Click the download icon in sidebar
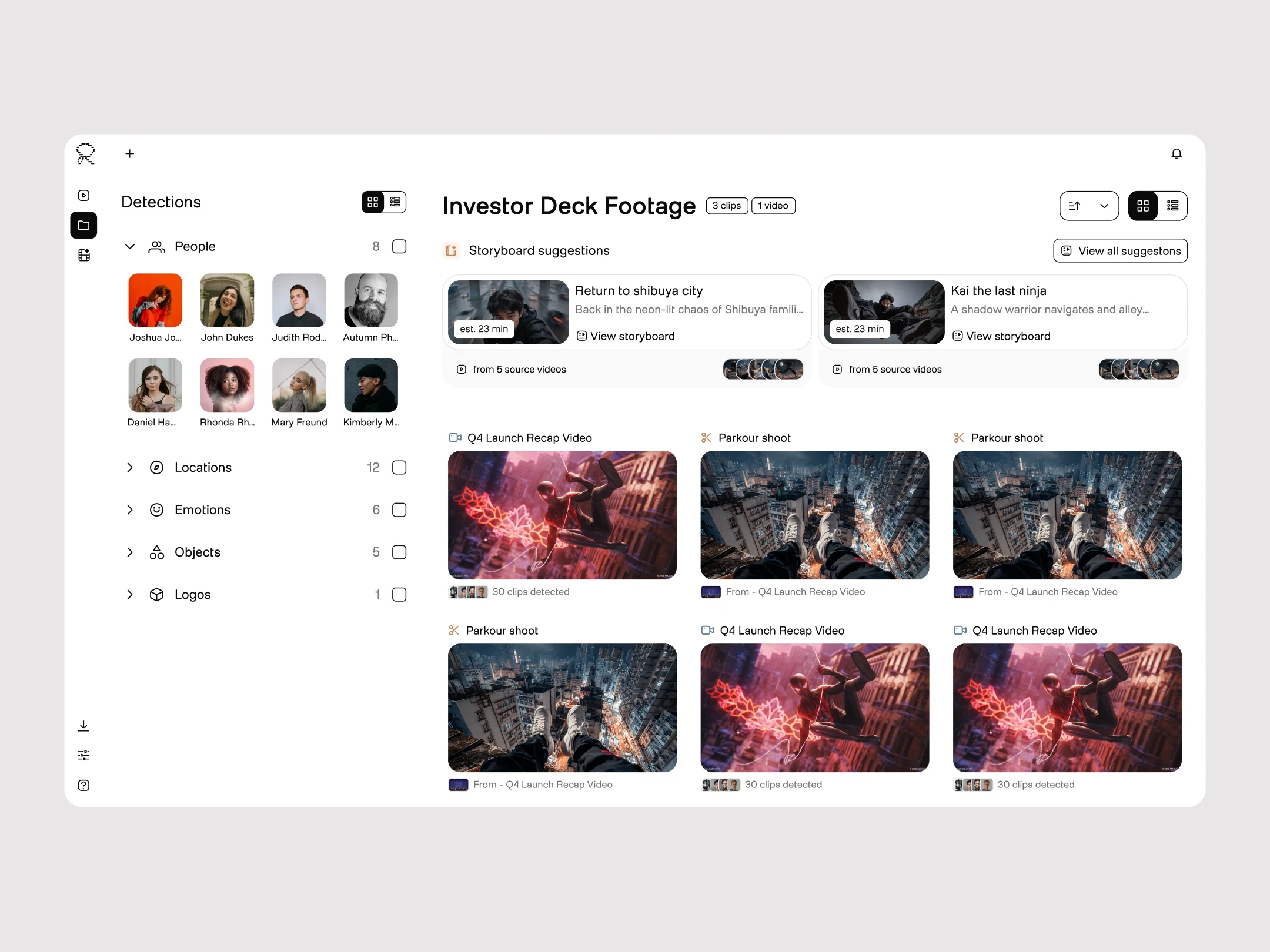Viewport: 1270px width, 952px height. tap(84, 726)
